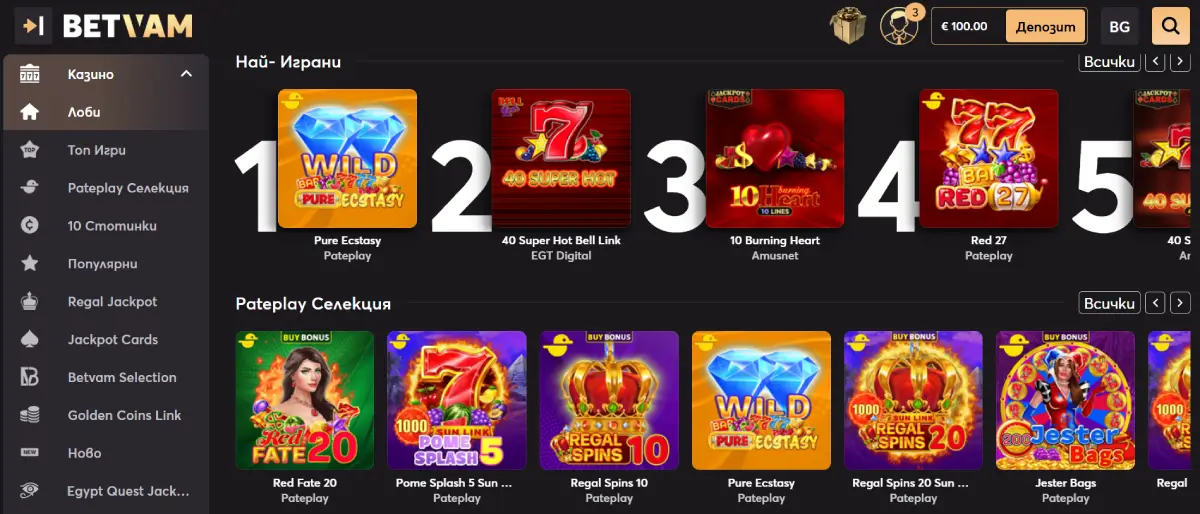Viewport: 1200px width, 514px height.
Task: Click the search magnifier icon
Action: [1170, 26]
